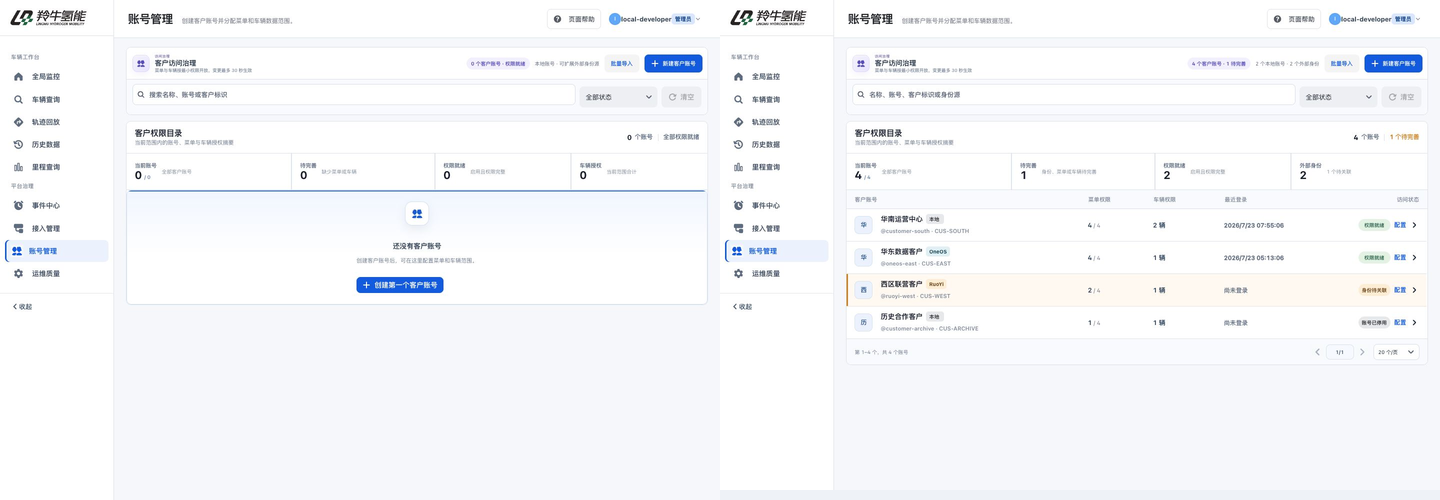Click 身份待关联 status badge on 西区联营客户
The width and height of the screenshot is (1440, 500).
tap(1374, 290)
